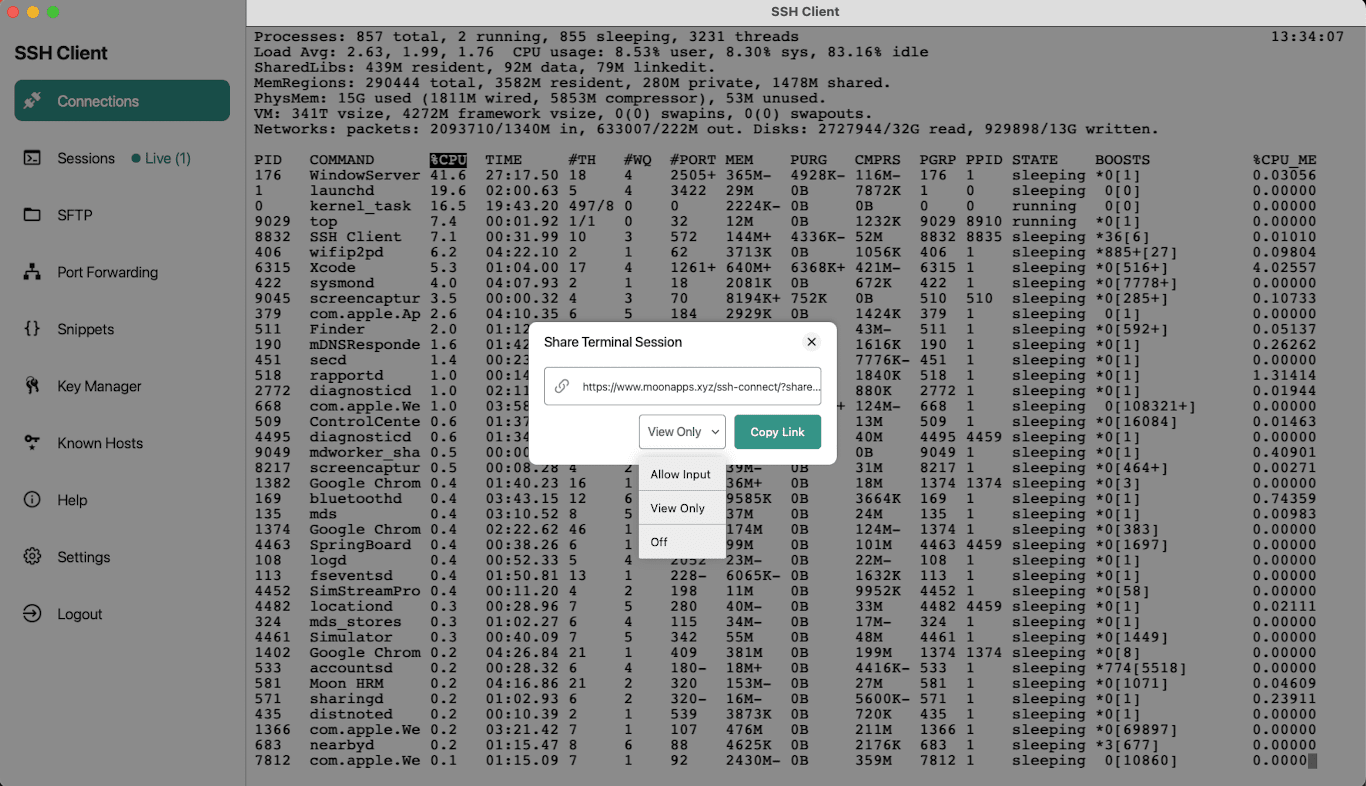Click the PID column header
This screenshot has height=786, width=1366.
click(267, 160)
